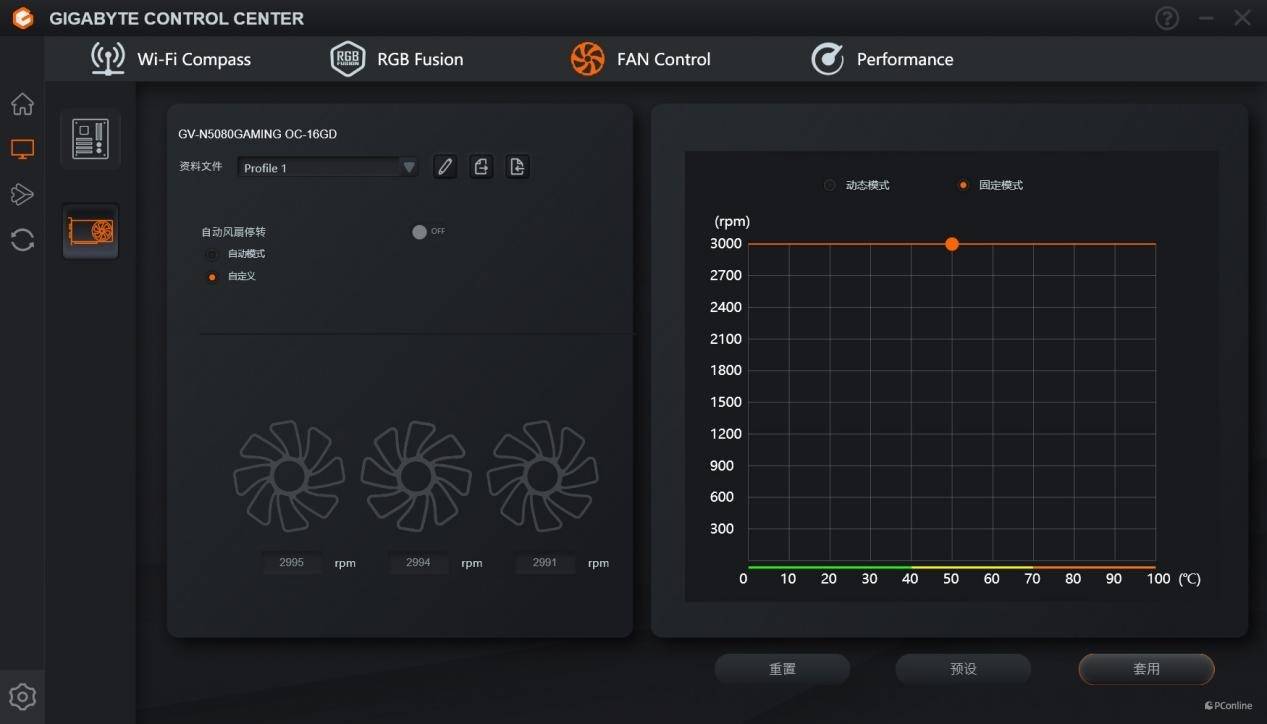Click the import profile icon
Image resolution: width=1267 pixels, height=724 pixels.
tap(517, 167)
